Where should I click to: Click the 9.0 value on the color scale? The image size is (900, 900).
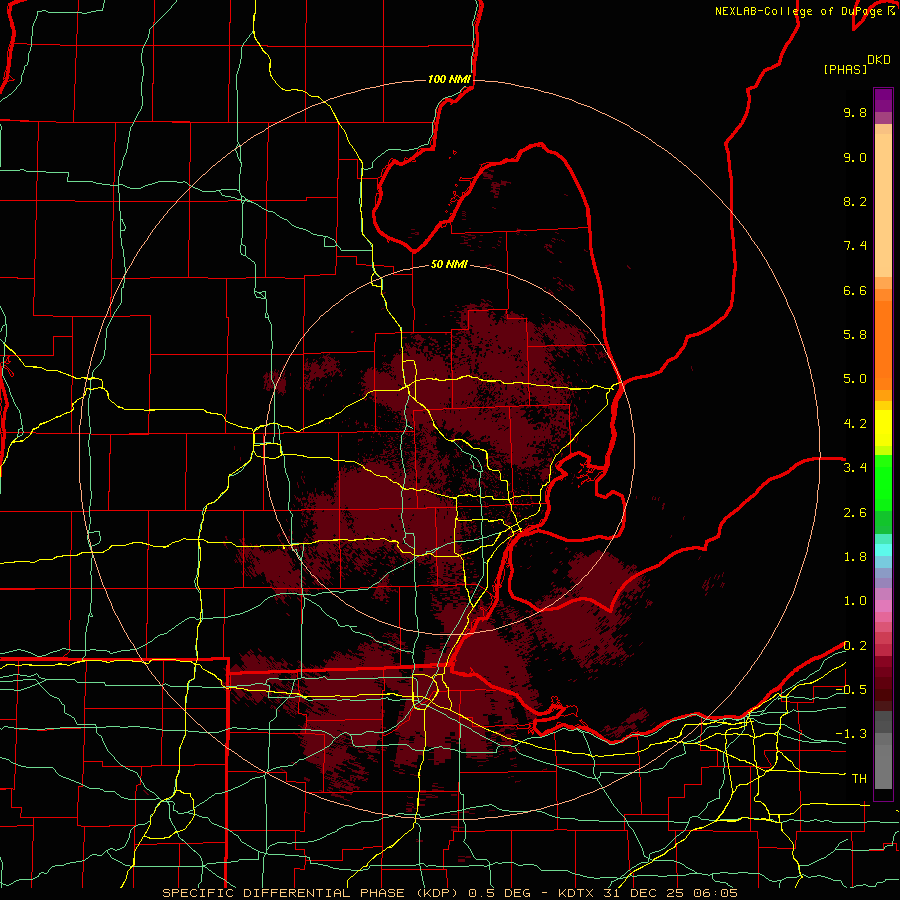pyautogui.click(x=855, y=157)
